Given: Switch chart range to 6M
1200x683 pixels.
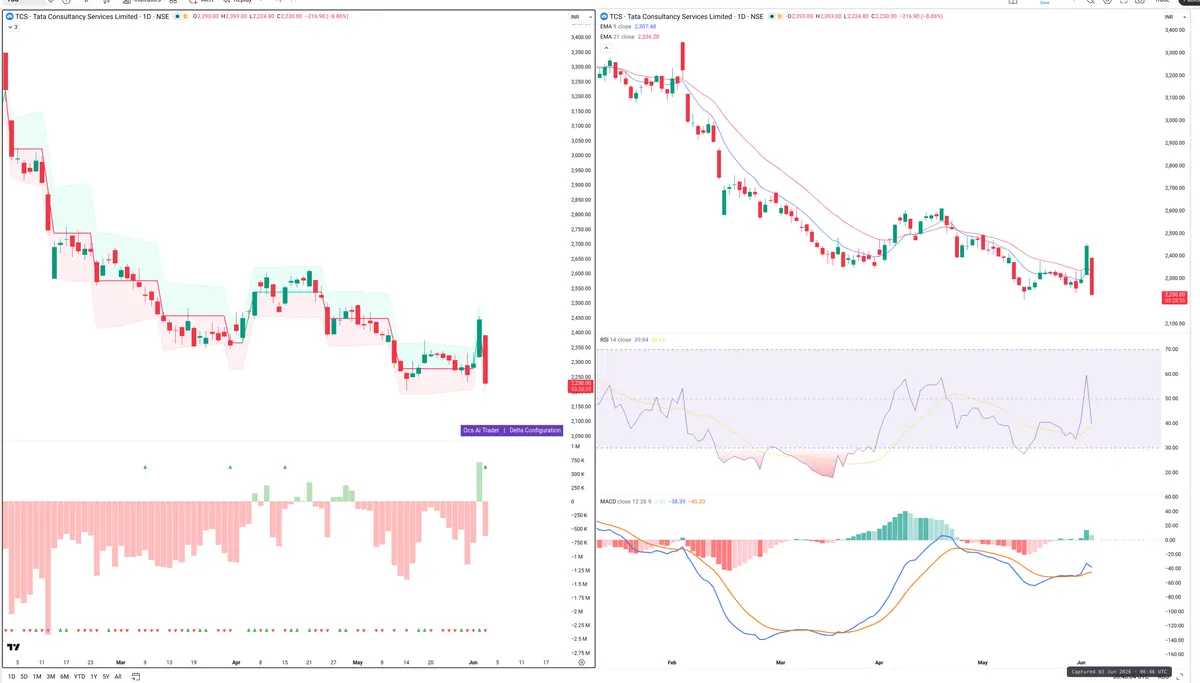Looking at the screenshot, I should [x=65, y=677].
